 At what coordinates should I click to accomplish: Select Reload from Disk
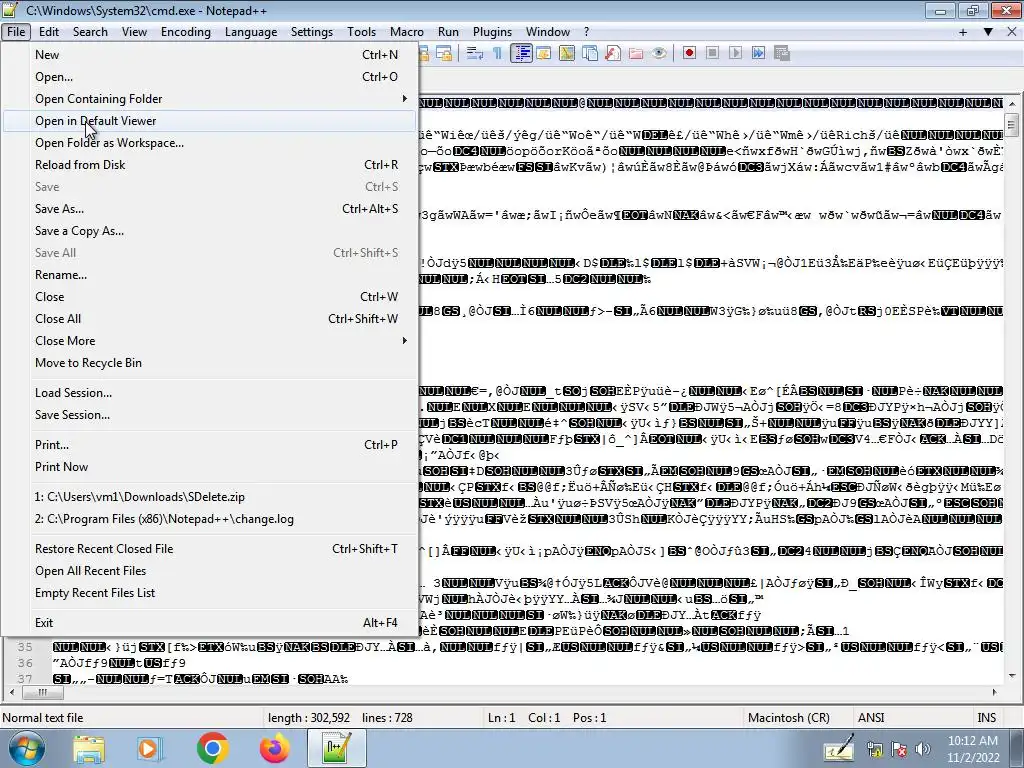[x=209, y=165]
